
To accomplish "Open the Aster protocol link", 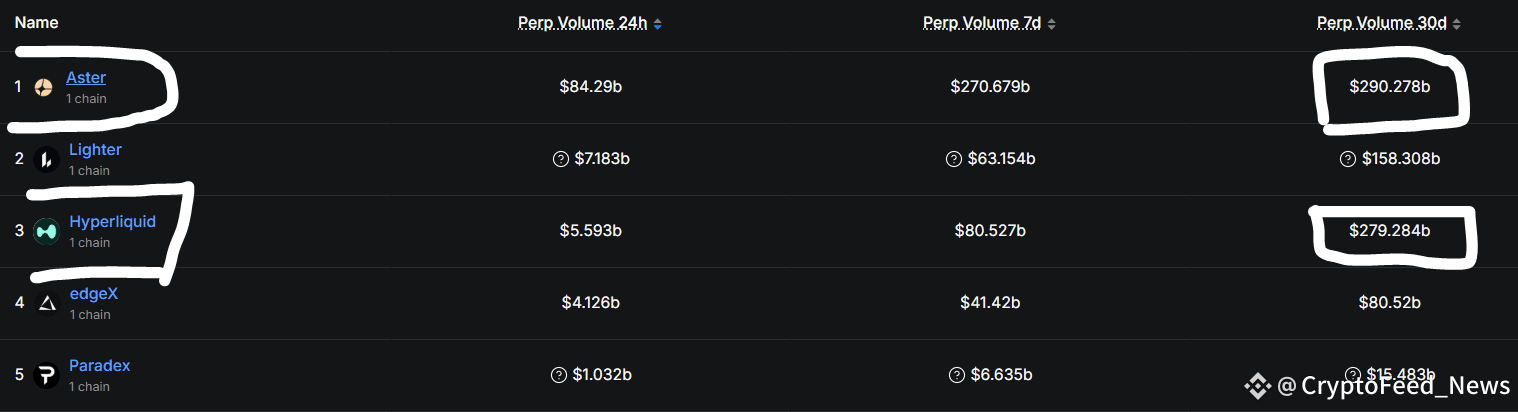I will 86,78.
